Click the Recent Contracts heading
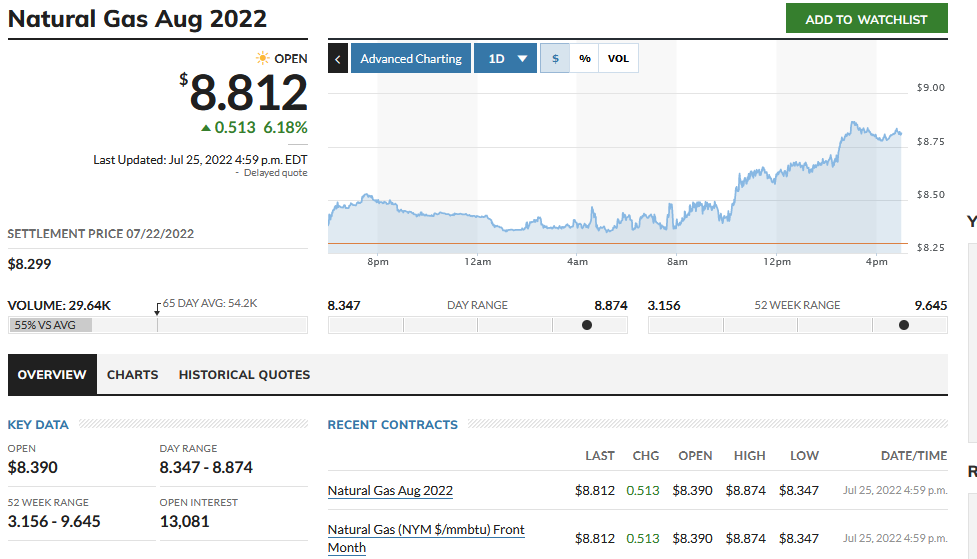Screen dimensions: 977x559 (393, 424)
